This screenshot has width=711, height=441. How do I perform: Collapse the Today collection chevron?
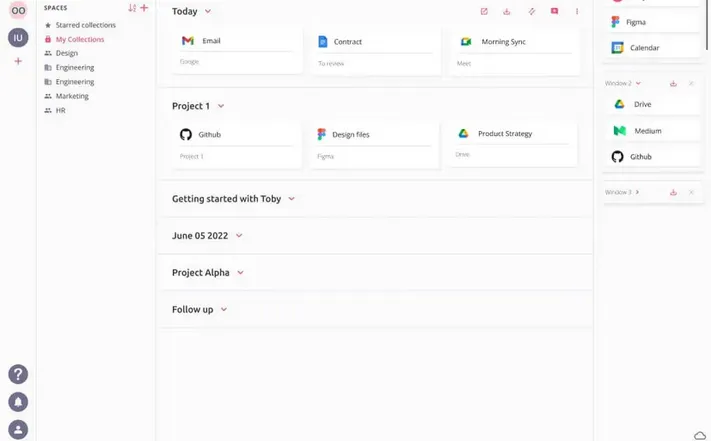[x=208, y=12]
